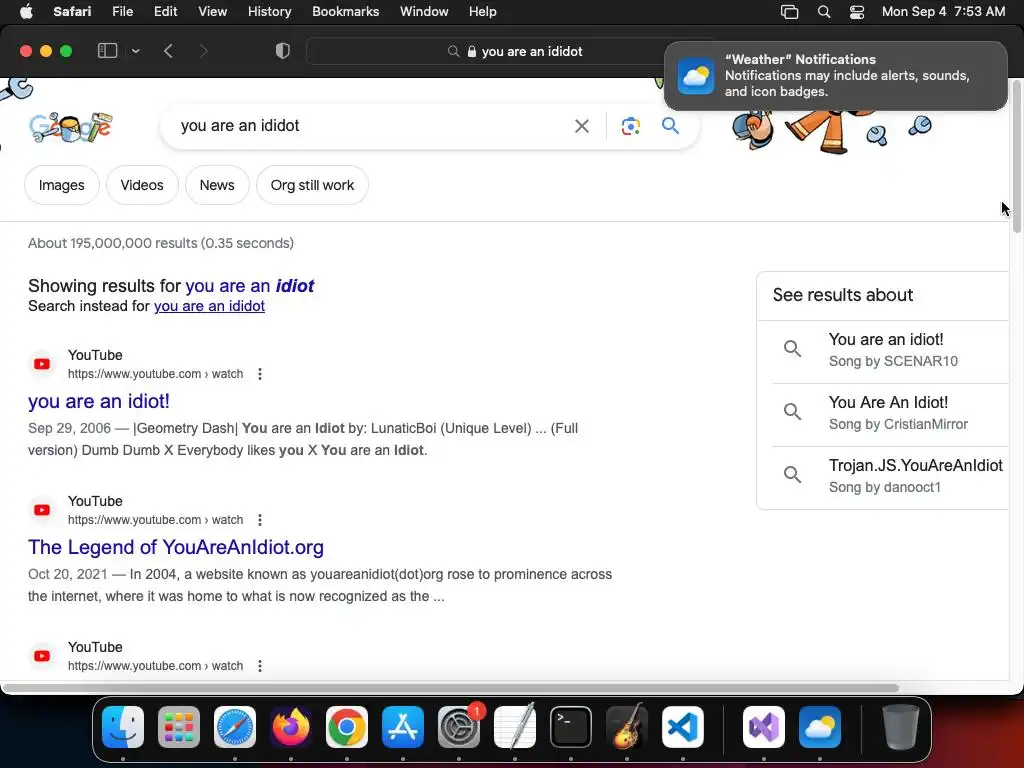Open the History menu
This screenshot has width=1024, height=768.
coord(269,12)
